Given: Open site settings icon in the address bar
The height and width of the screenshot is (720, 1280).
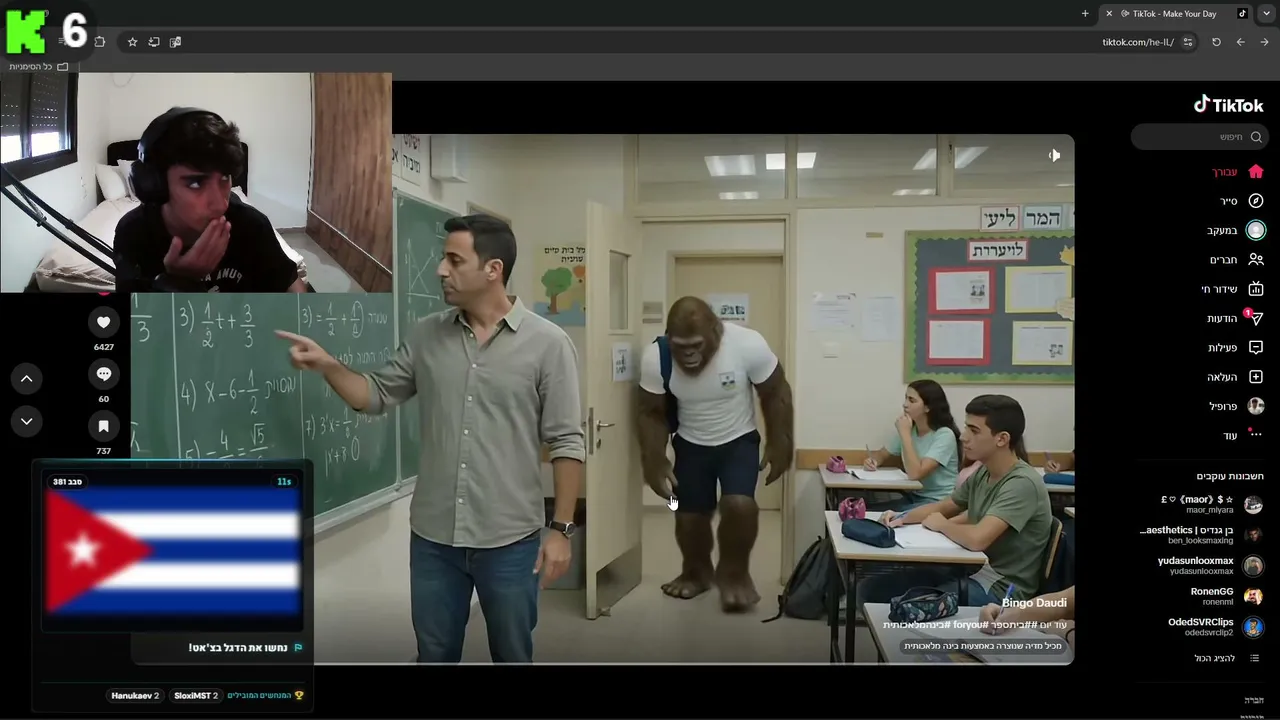Looking at the screenshot, I should [1188, 42].
